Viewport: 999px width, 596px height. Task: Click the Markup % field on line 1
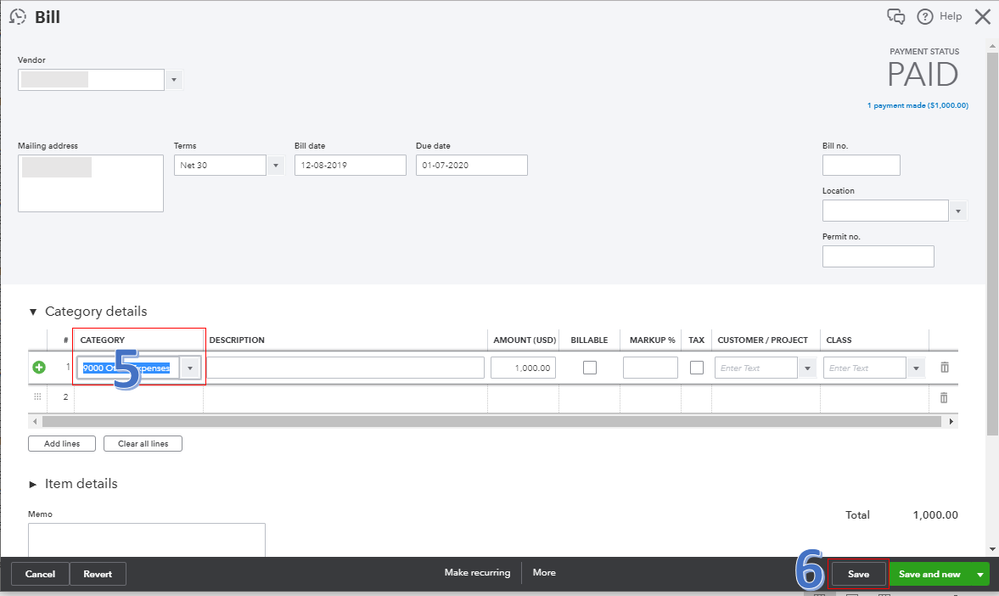[650, 368]
